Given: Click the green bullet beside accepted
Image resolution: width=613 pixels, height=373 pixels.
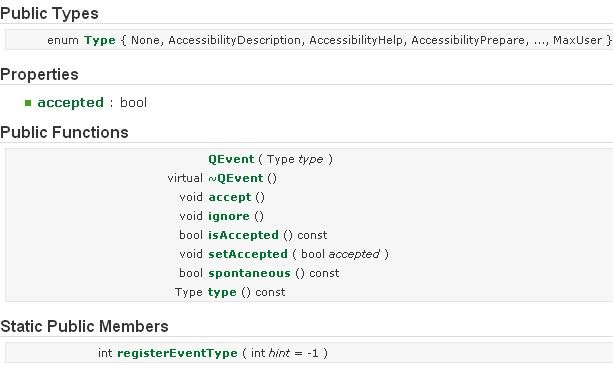Looking at the screenshot, I should point(28,103).
